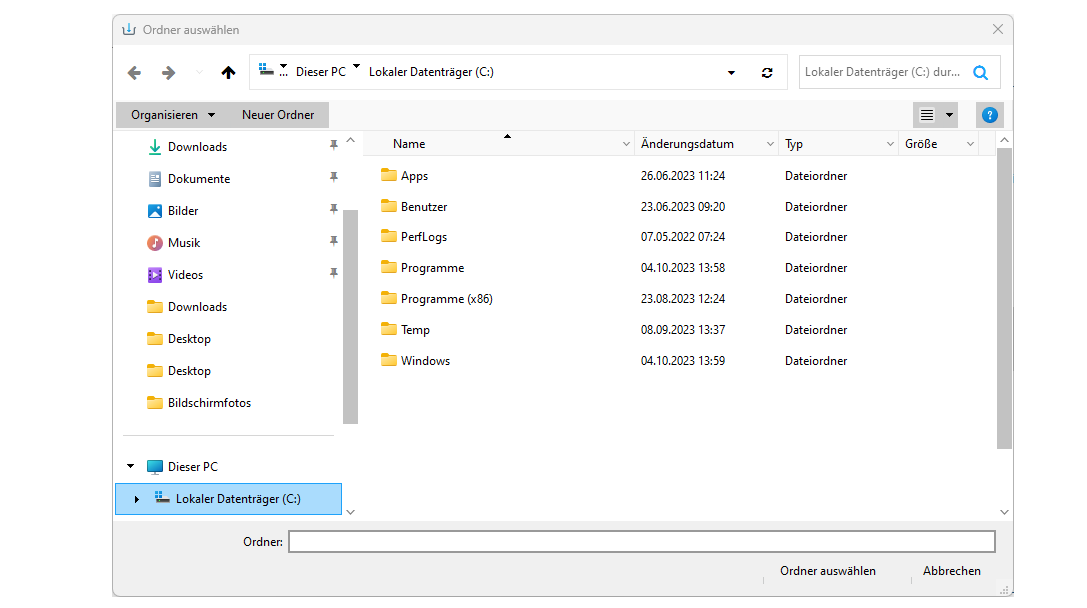Open the view options dropdown arrow
Image resolution: width=1087 pixels, height=608 pixels.
pos(949,115)
